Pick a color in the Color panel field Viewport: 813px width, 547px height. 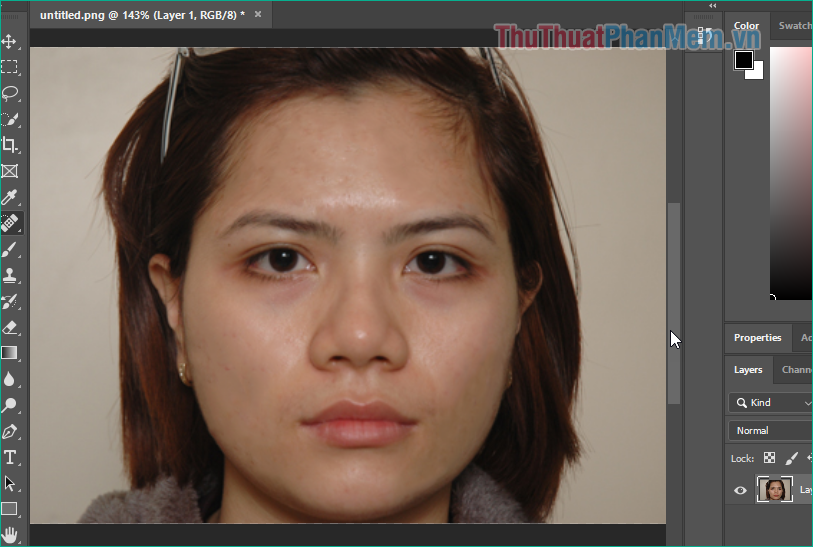[x=791, y=173]
